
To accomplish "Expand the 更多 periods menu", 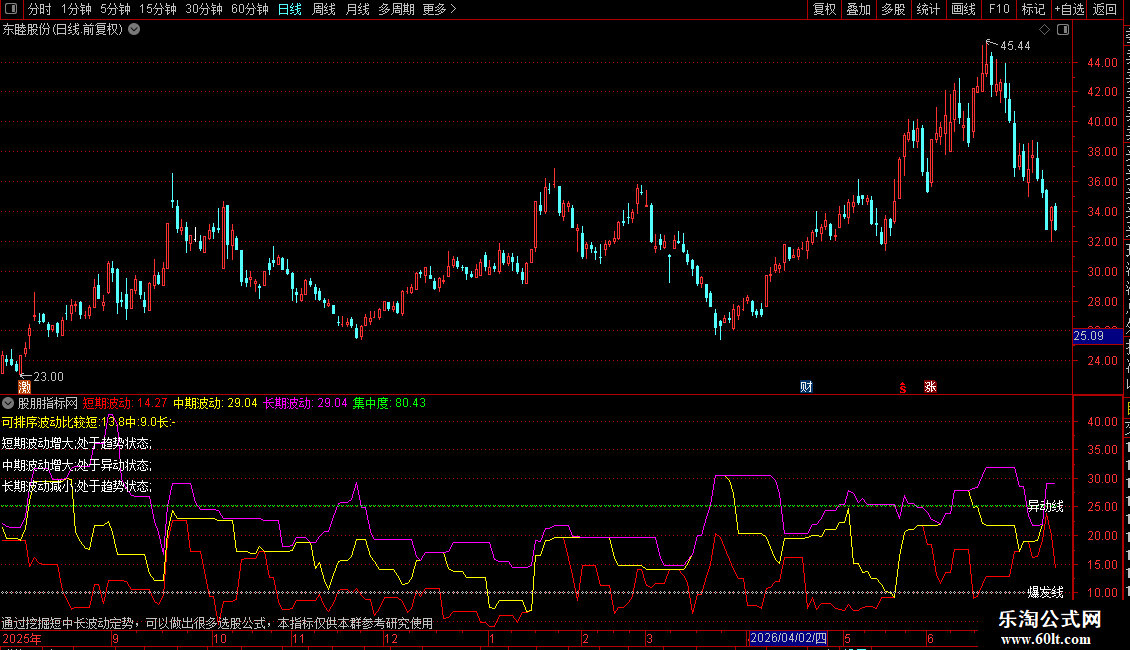I will pyautogui.click(x=440, y=9).
